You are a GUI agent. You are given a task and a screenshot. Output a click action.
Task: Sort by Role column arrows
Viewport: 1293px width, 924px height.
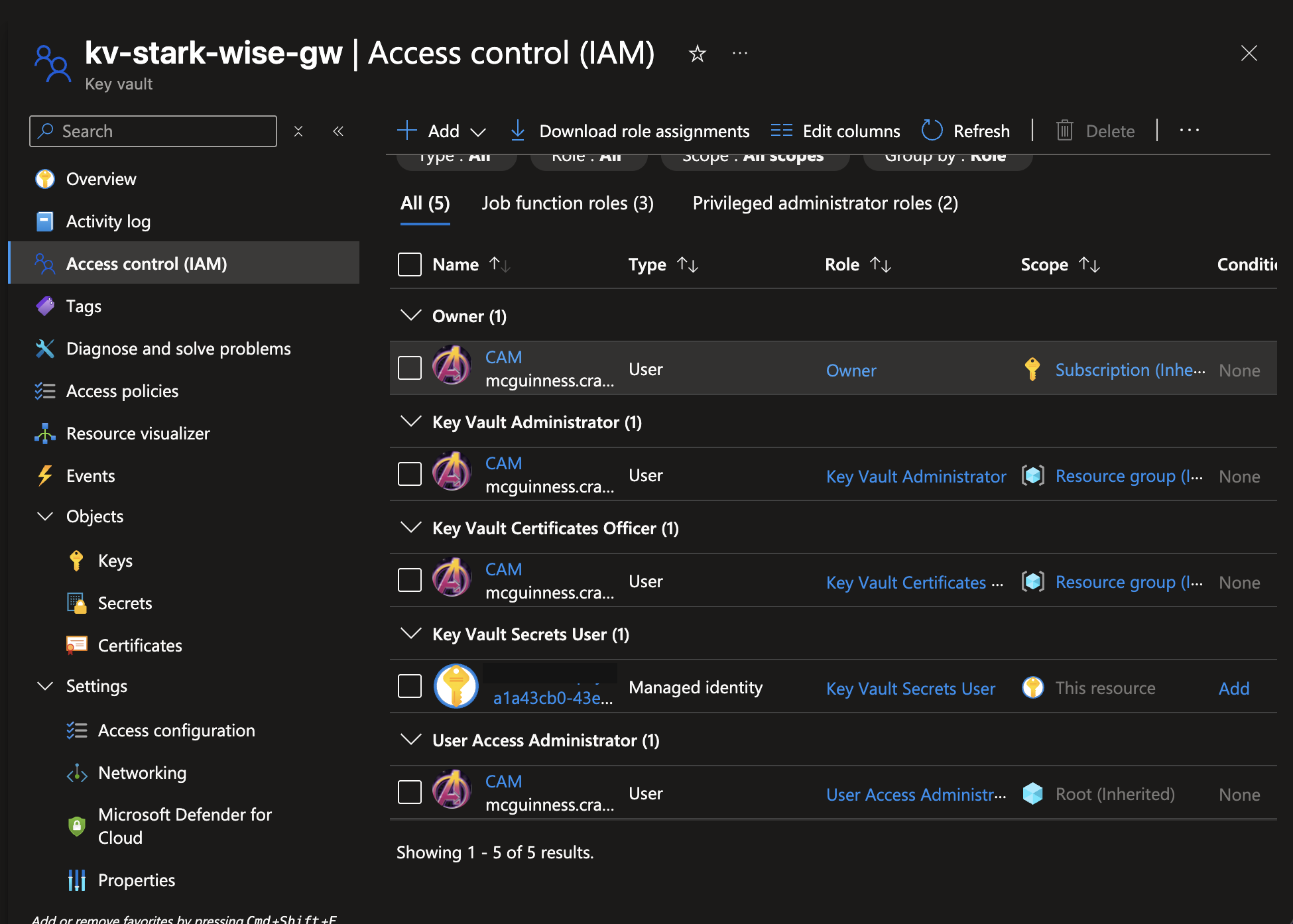(881, 264)
